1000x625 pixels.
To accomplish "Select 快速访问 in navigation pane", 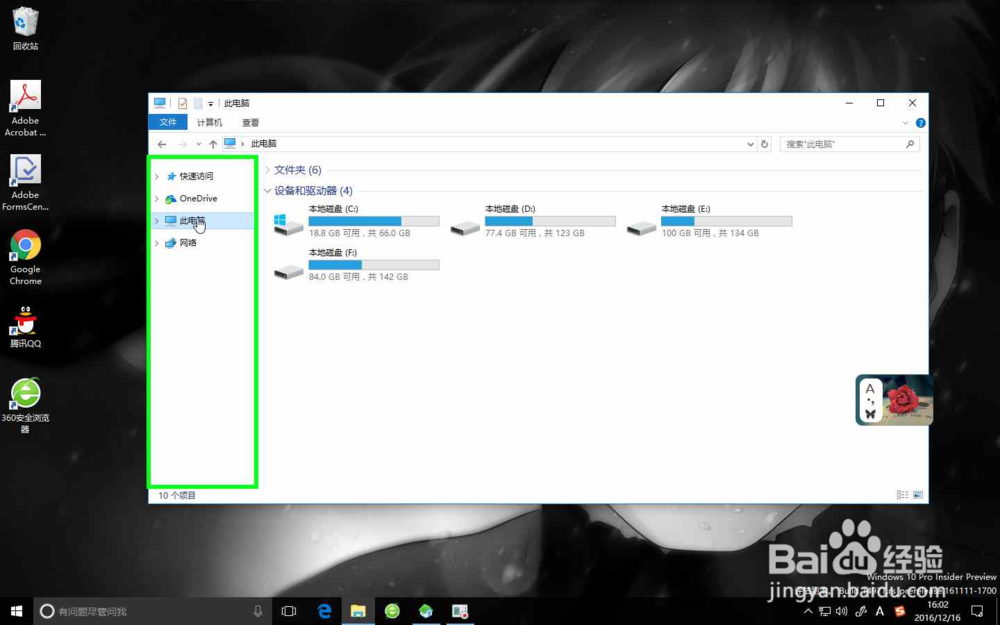I will coord(196,176).
